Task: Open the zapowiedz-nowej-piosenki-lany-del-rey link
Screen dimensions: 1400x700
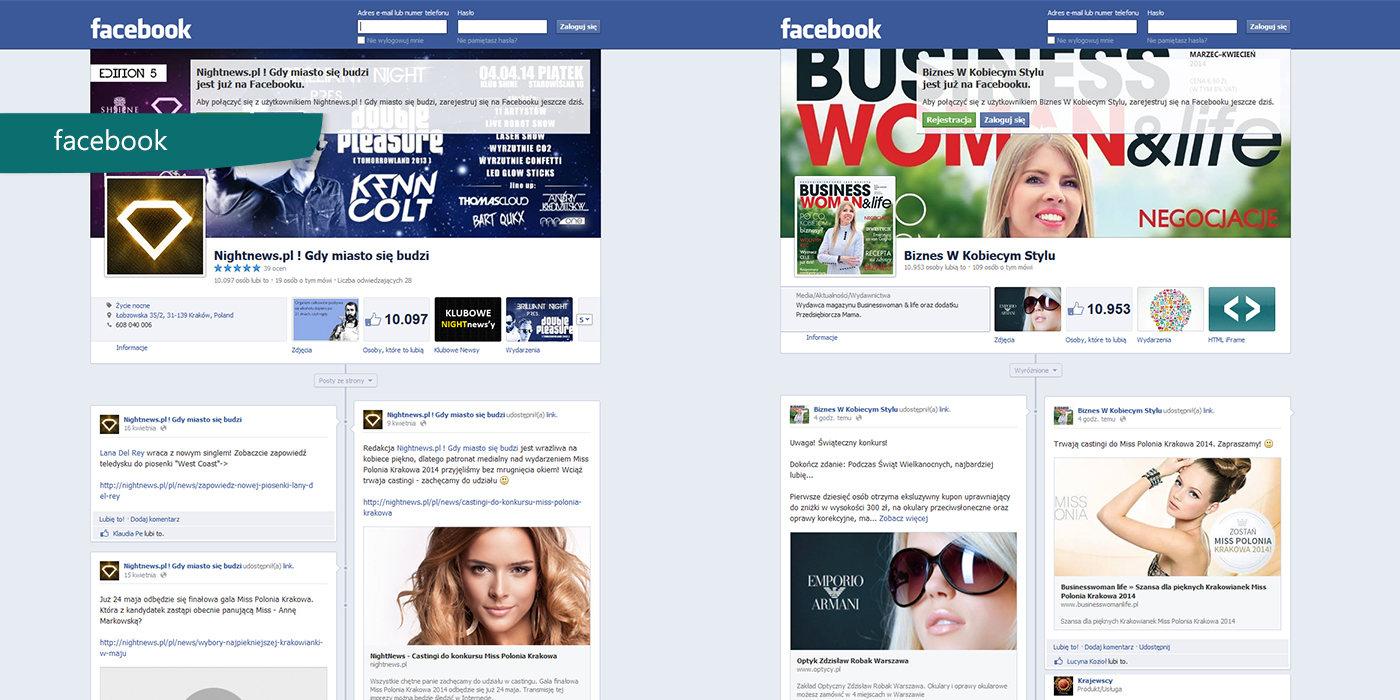Action: 206,490
